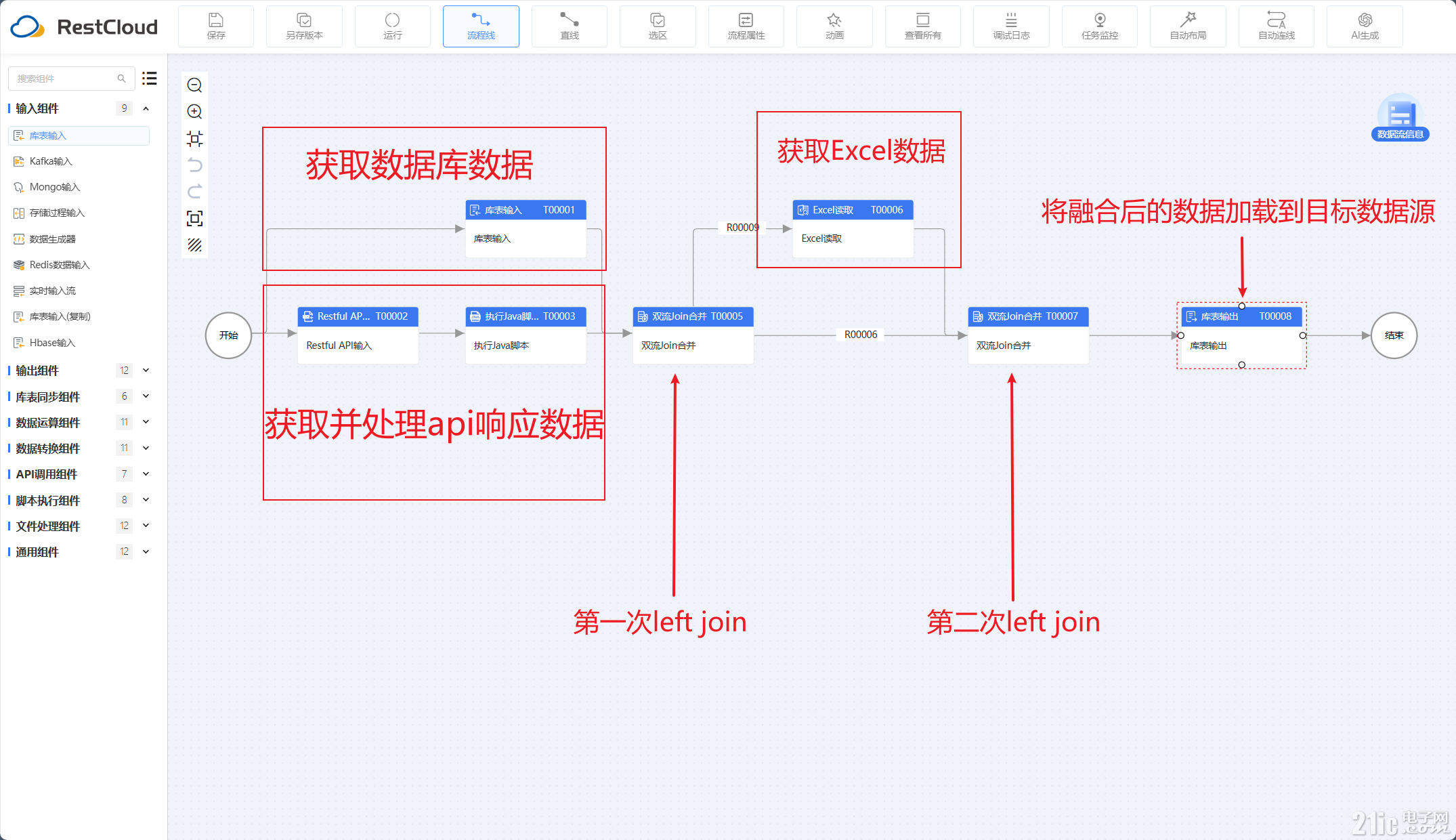Image resolution: width=1456 pixels, height=840 pixels.
Task: Select 数据生成器 component
Action: tap(79, 239)
